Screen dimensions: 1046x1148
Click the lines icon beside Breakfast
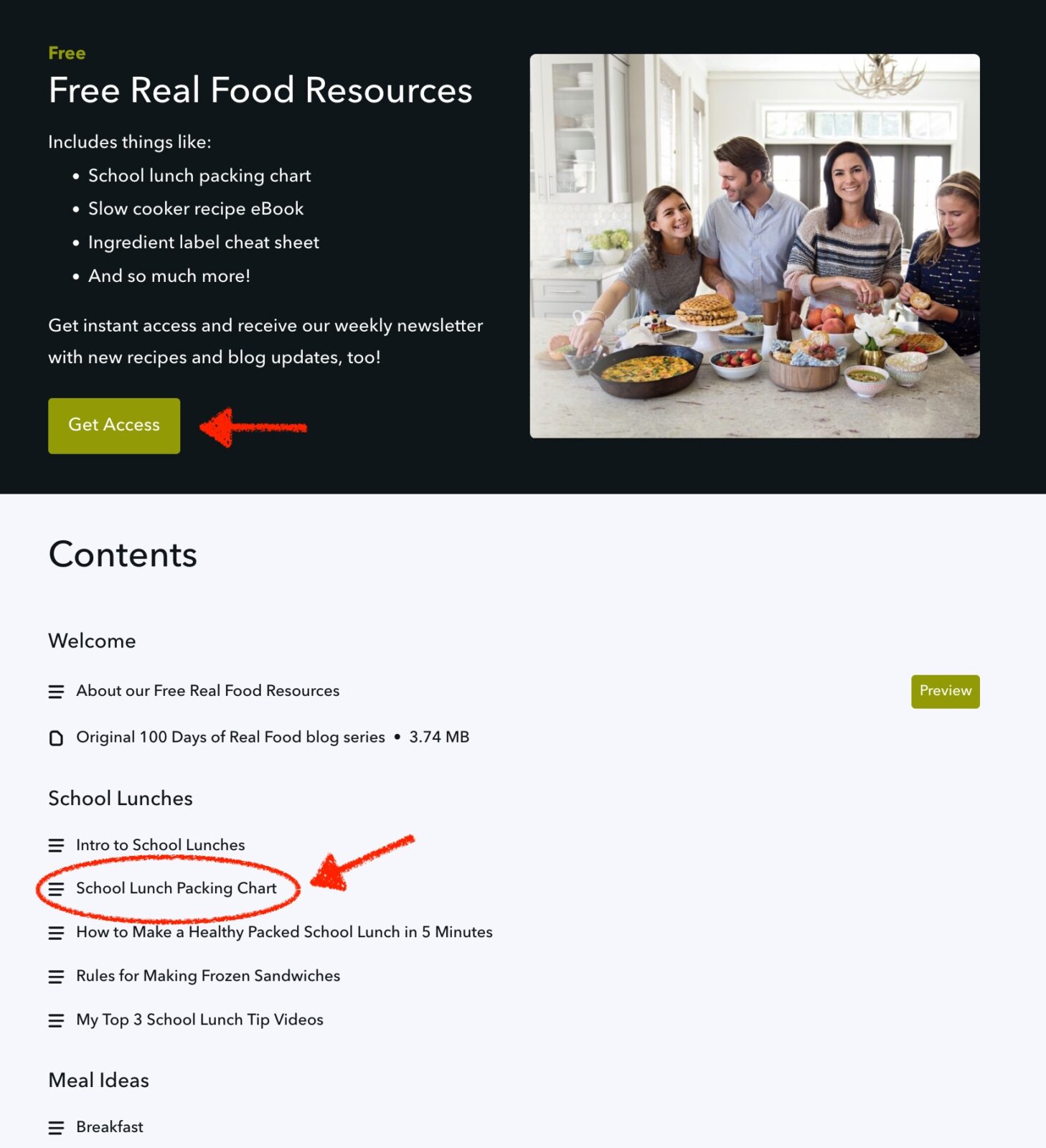(56, 1128)
